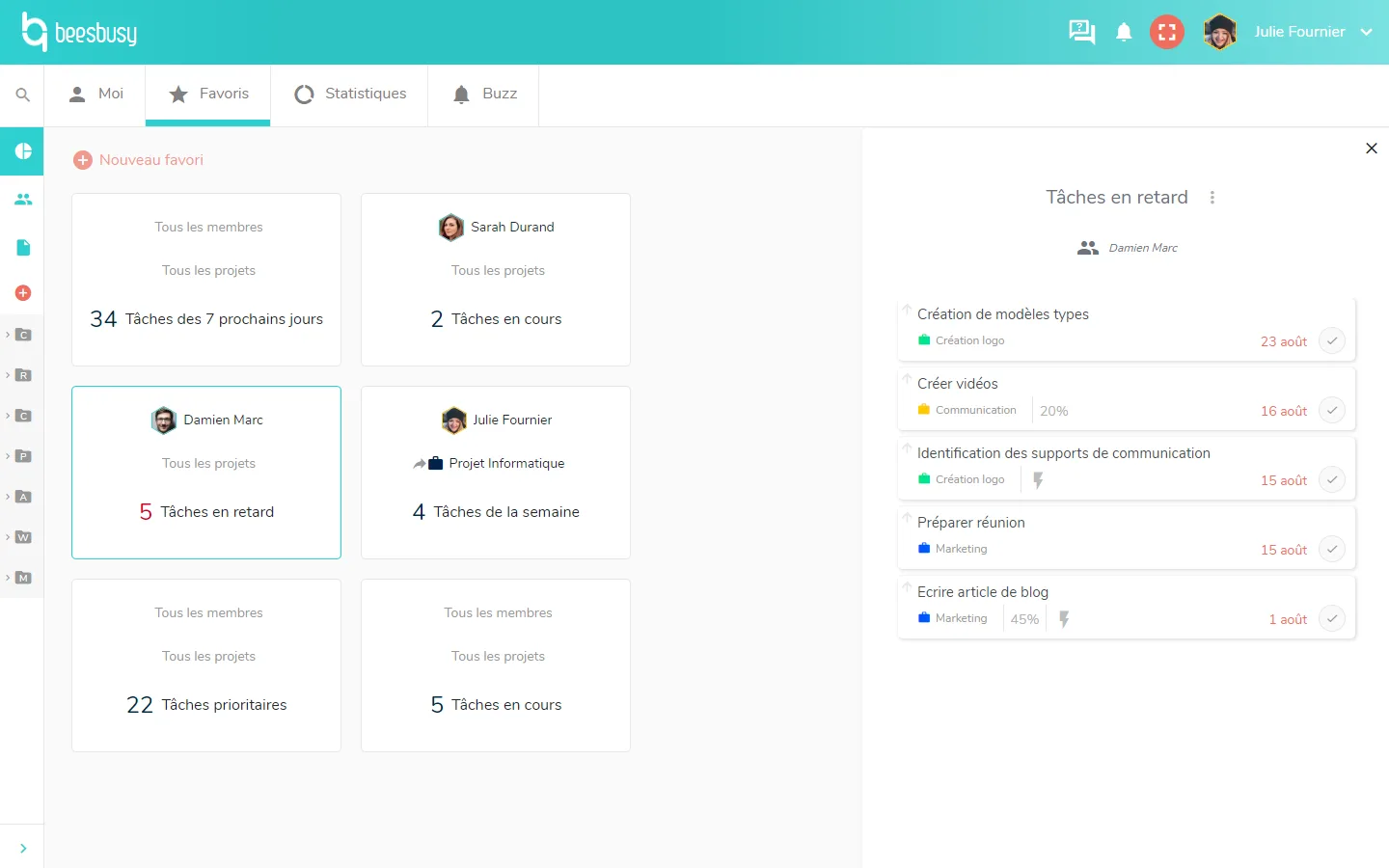1389x868 pixels.
Task: Mark Ecrire article de blog as done
Action: point(1332,618)
